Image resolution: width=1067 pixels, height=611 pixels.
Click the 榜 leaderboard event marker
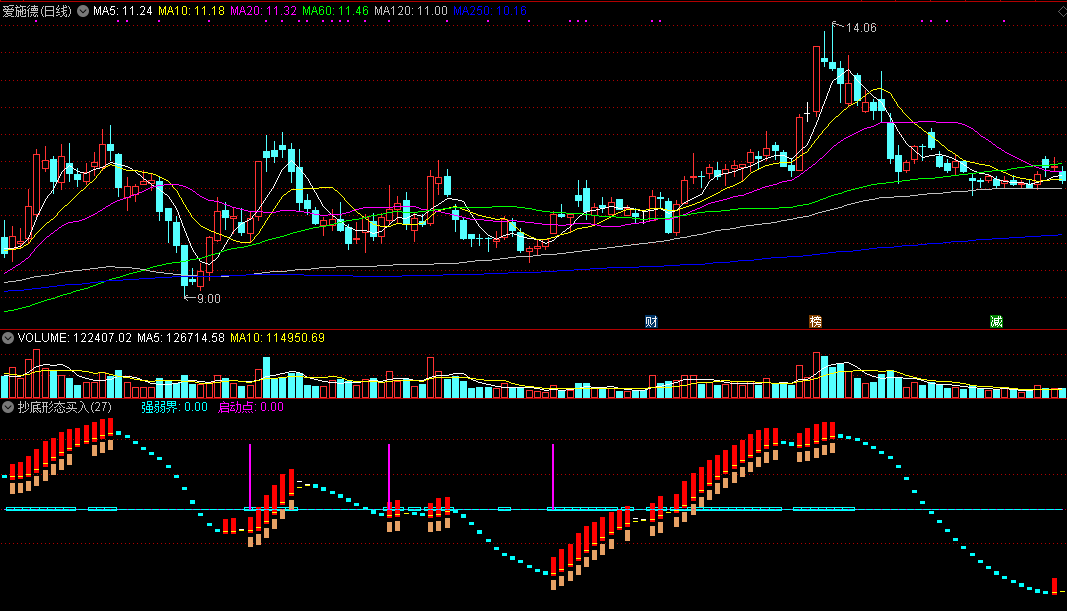click(x=815, y=321)
